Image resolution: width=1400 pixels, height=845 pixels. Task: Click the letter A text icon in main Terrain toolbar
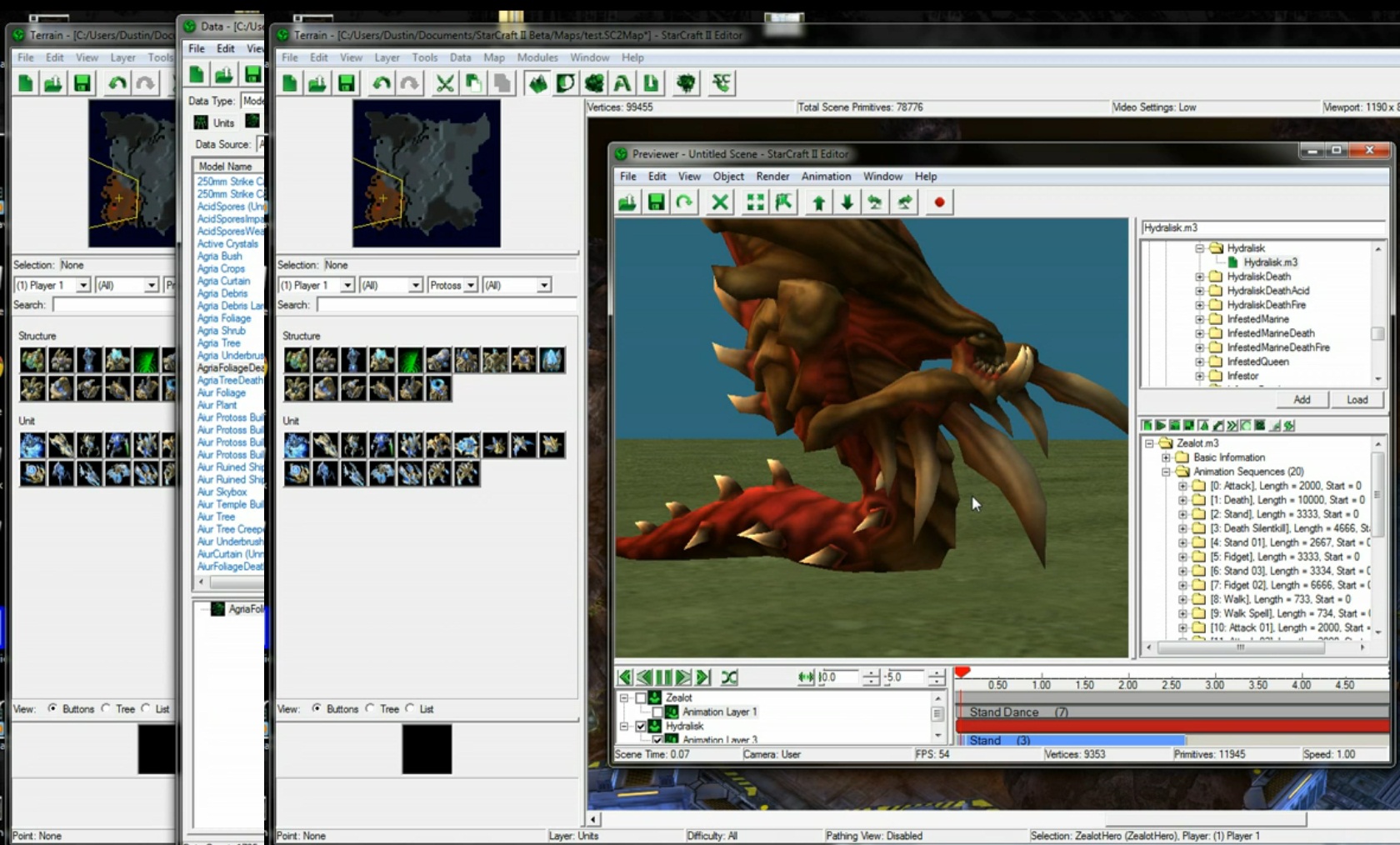[622, 83]
